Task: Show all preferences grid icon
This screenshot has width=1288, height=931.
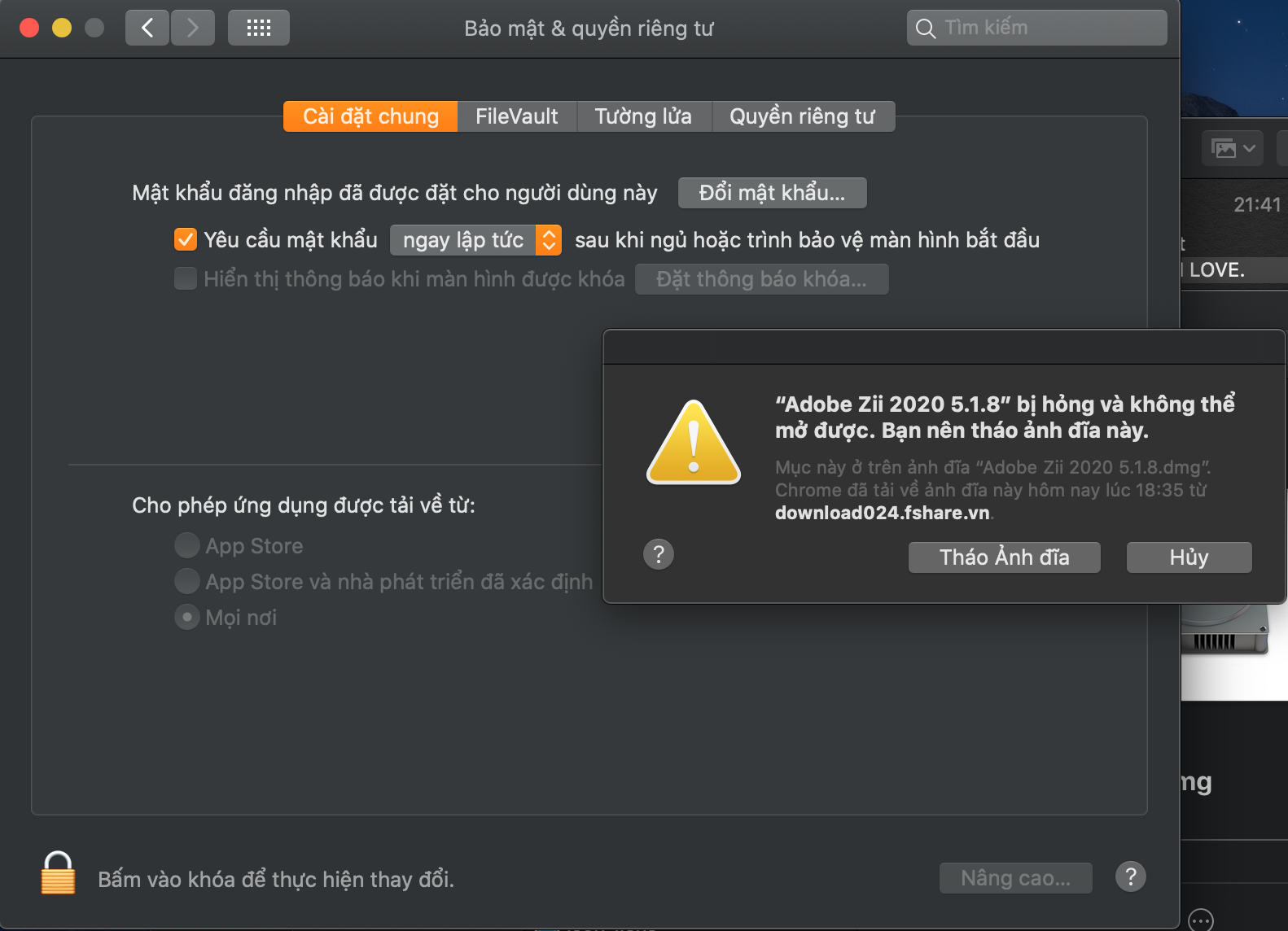Action: 259,28
